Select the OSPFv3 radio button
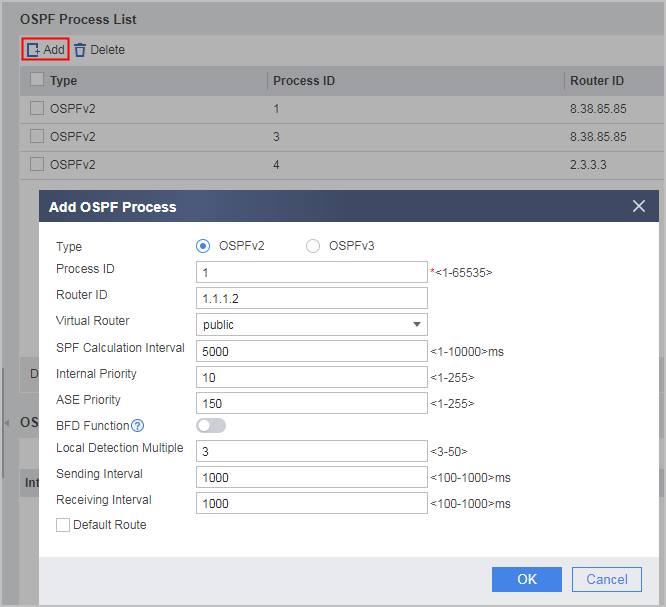666x607 pixels. [x=313, y=246]
